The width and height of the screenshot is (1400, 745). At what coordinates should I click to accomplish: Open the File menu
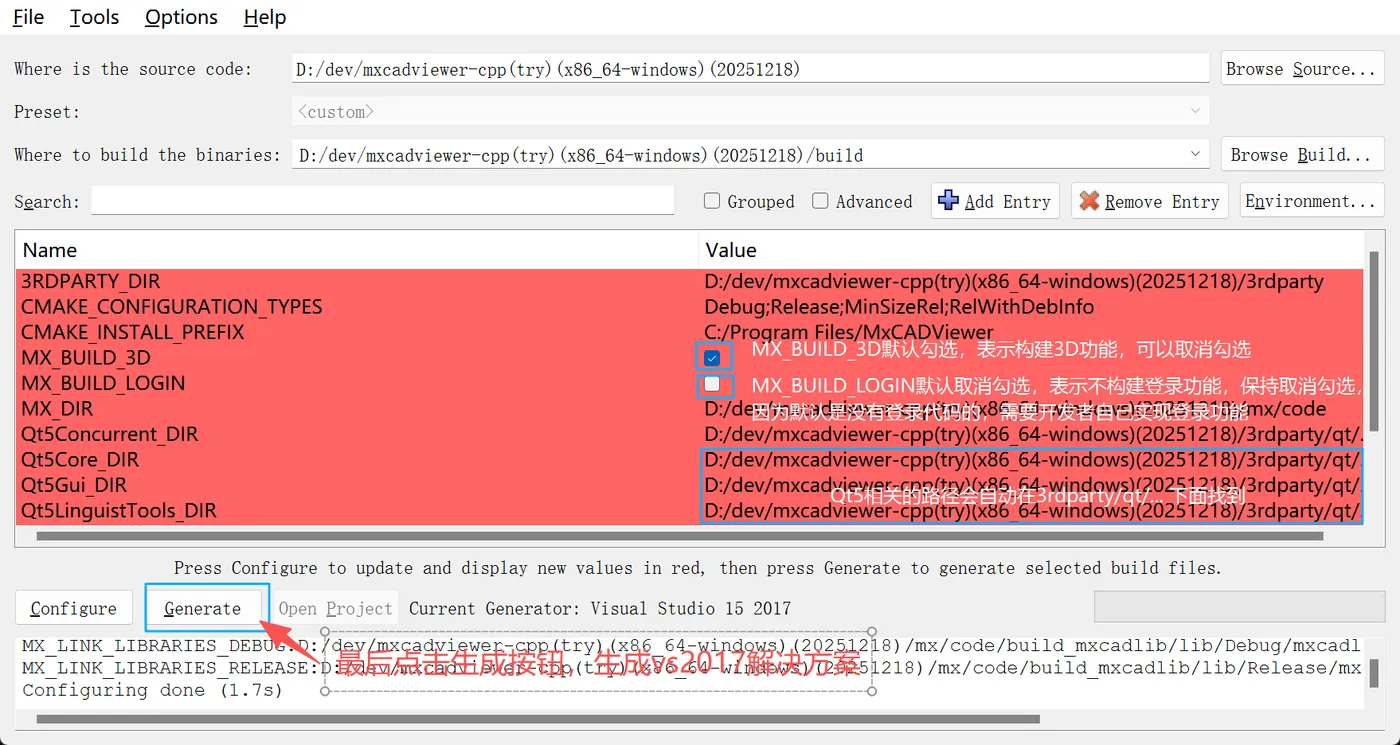point(28,17)
